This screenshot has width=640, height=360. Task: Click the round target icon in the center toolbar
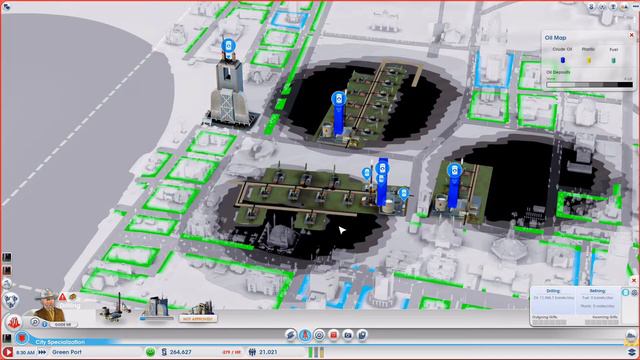click(x=319, y=335)
